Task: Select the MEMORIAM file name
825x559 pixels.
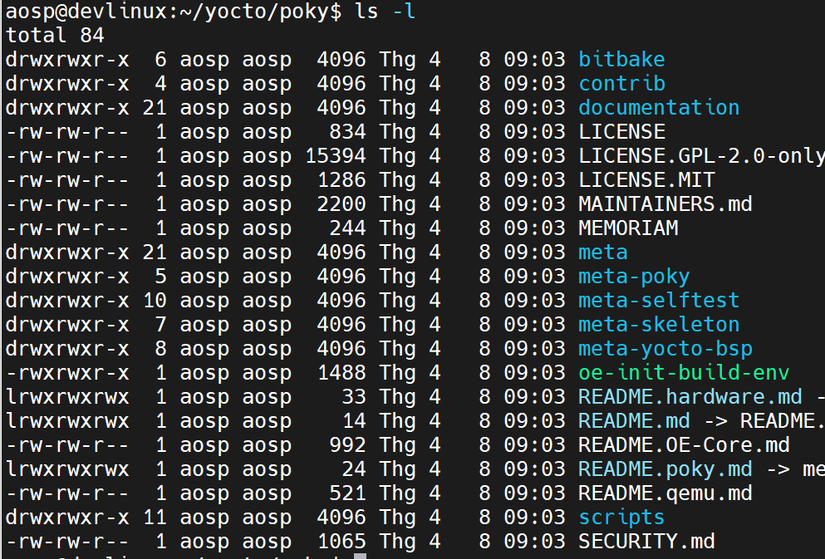Action: click(x=628, y=228)
